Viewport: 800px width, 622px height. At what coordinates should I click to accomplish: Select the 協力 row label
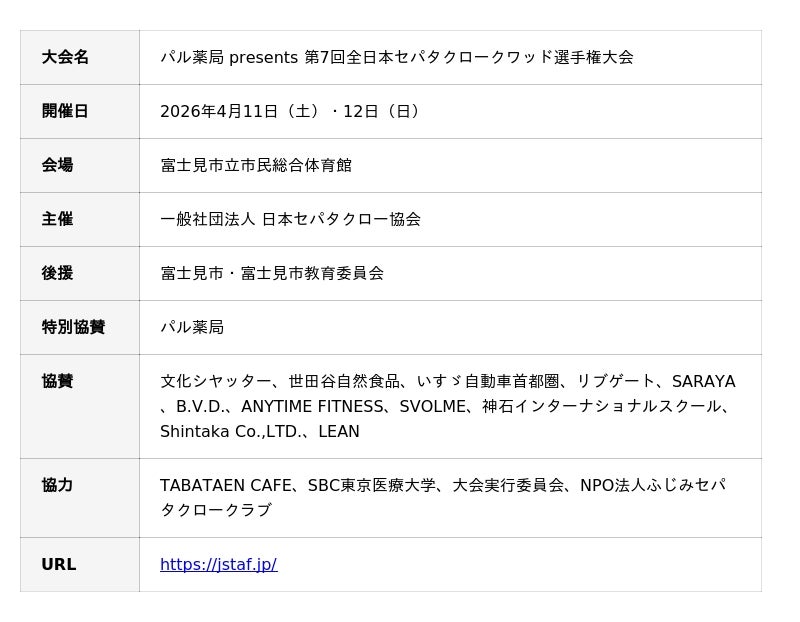[x=57, y=485]
